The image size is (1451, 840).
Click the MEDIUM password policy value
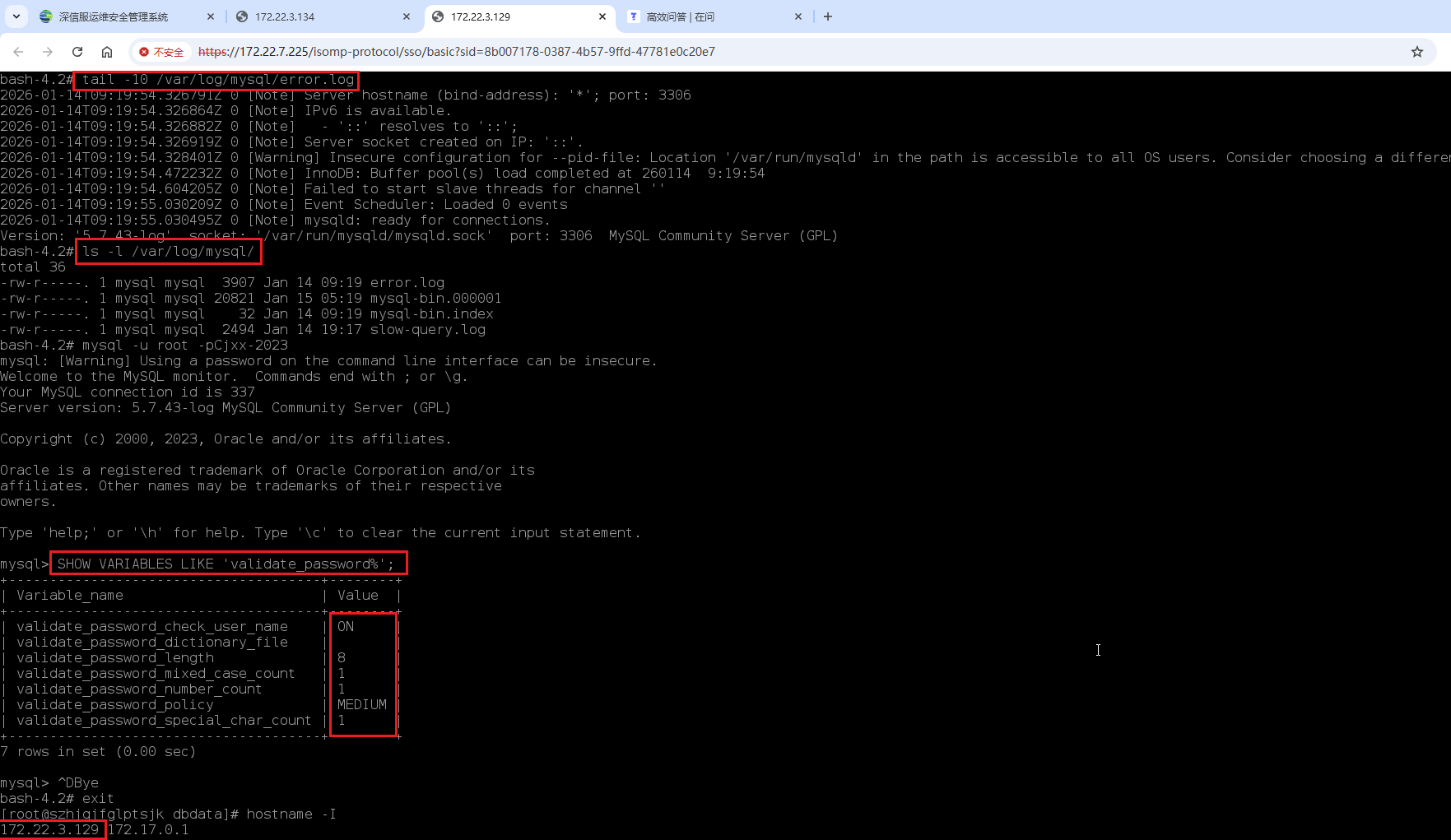361,704
